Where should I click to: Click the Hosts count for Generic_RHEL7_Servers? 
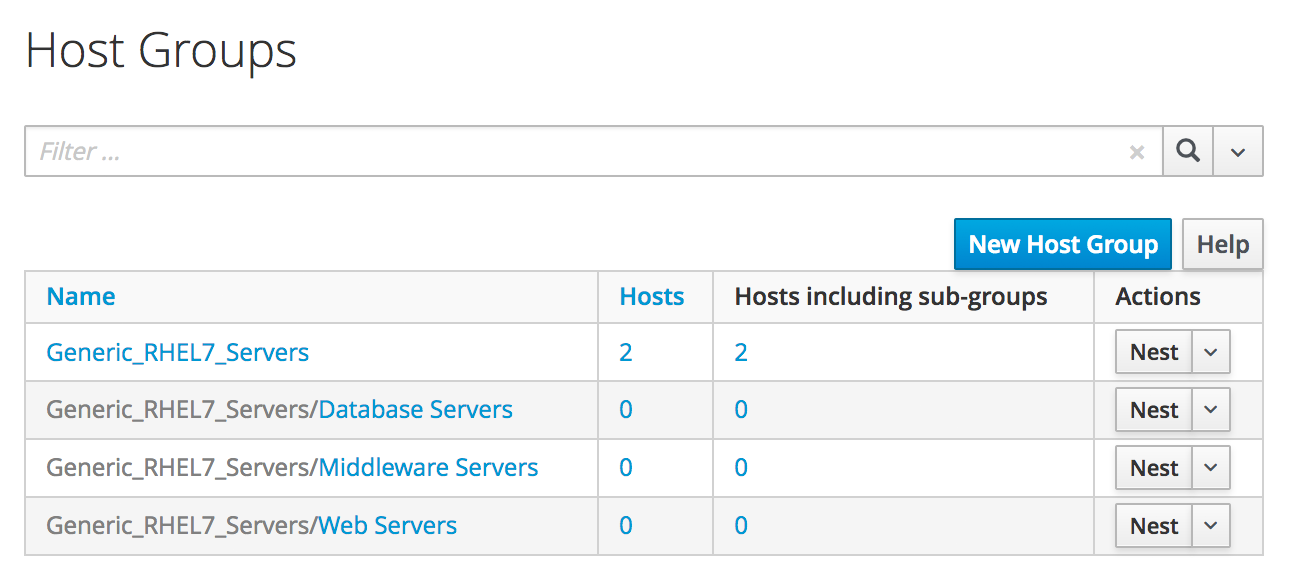pos(626,352)
